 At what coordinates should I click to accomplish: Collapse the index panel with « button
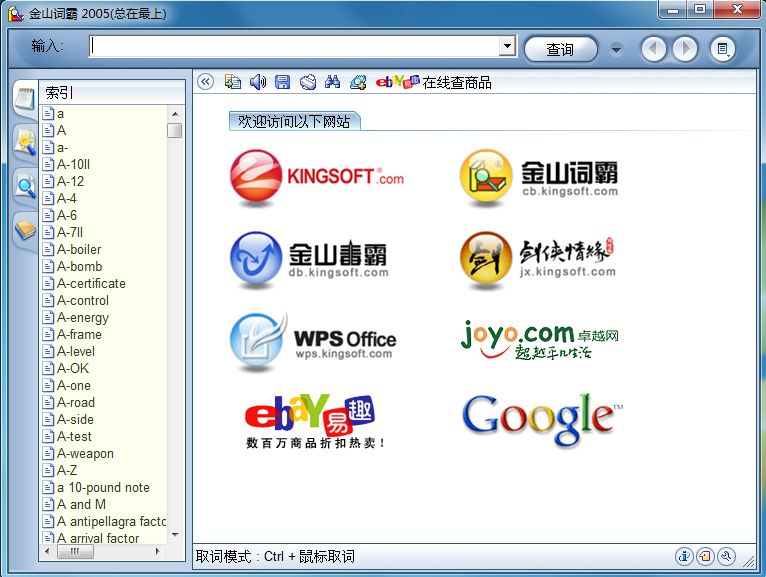pyautogui.click(x=206, y=82)
